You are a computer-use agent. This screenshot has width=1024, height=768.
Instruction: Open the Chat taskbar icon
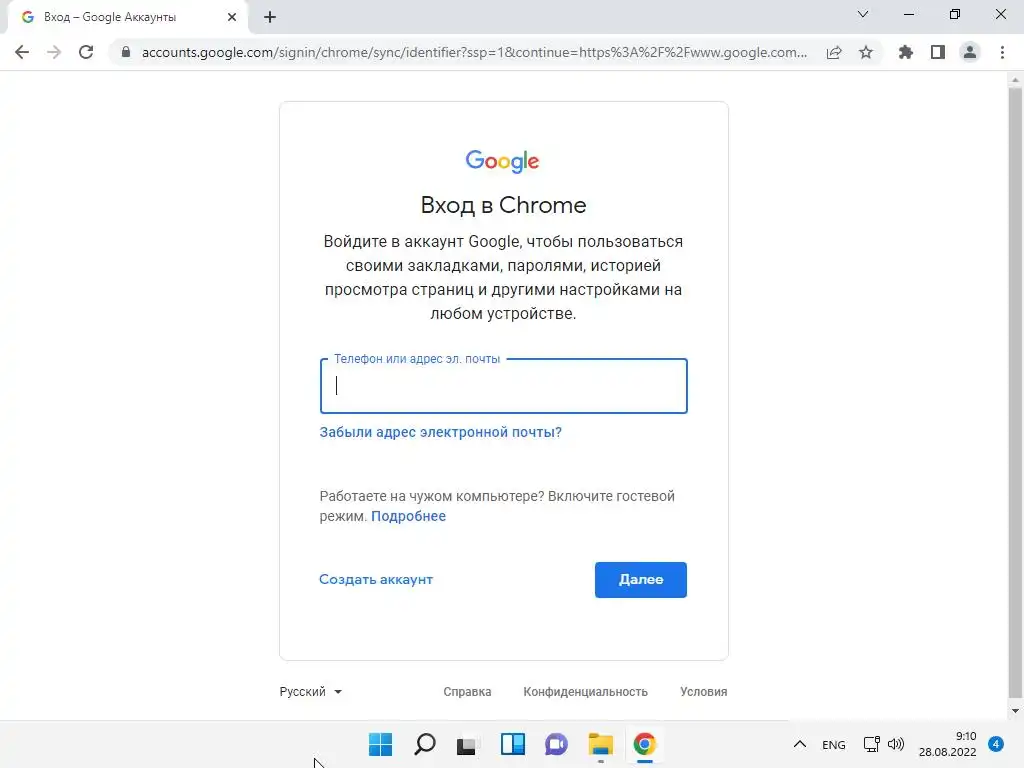[556, 744]
